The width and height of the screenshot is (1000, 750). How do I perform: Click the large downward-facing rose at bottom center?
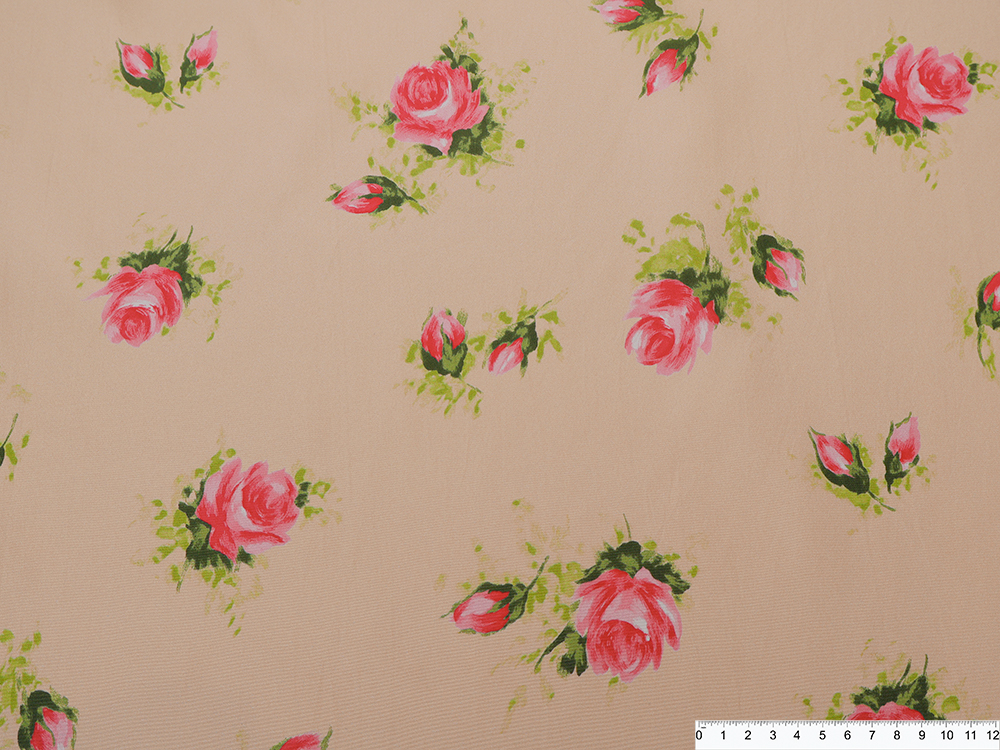627,619
